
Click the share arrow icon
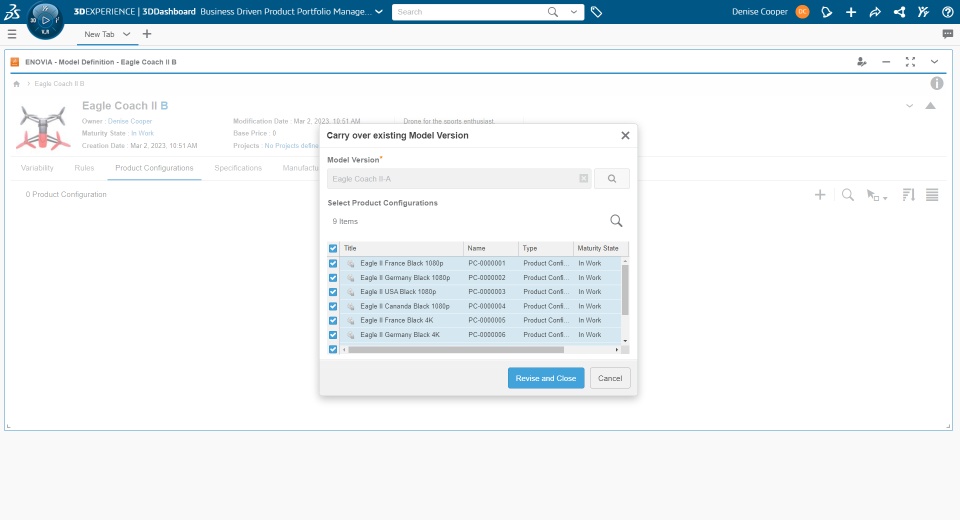click(875, 12)
